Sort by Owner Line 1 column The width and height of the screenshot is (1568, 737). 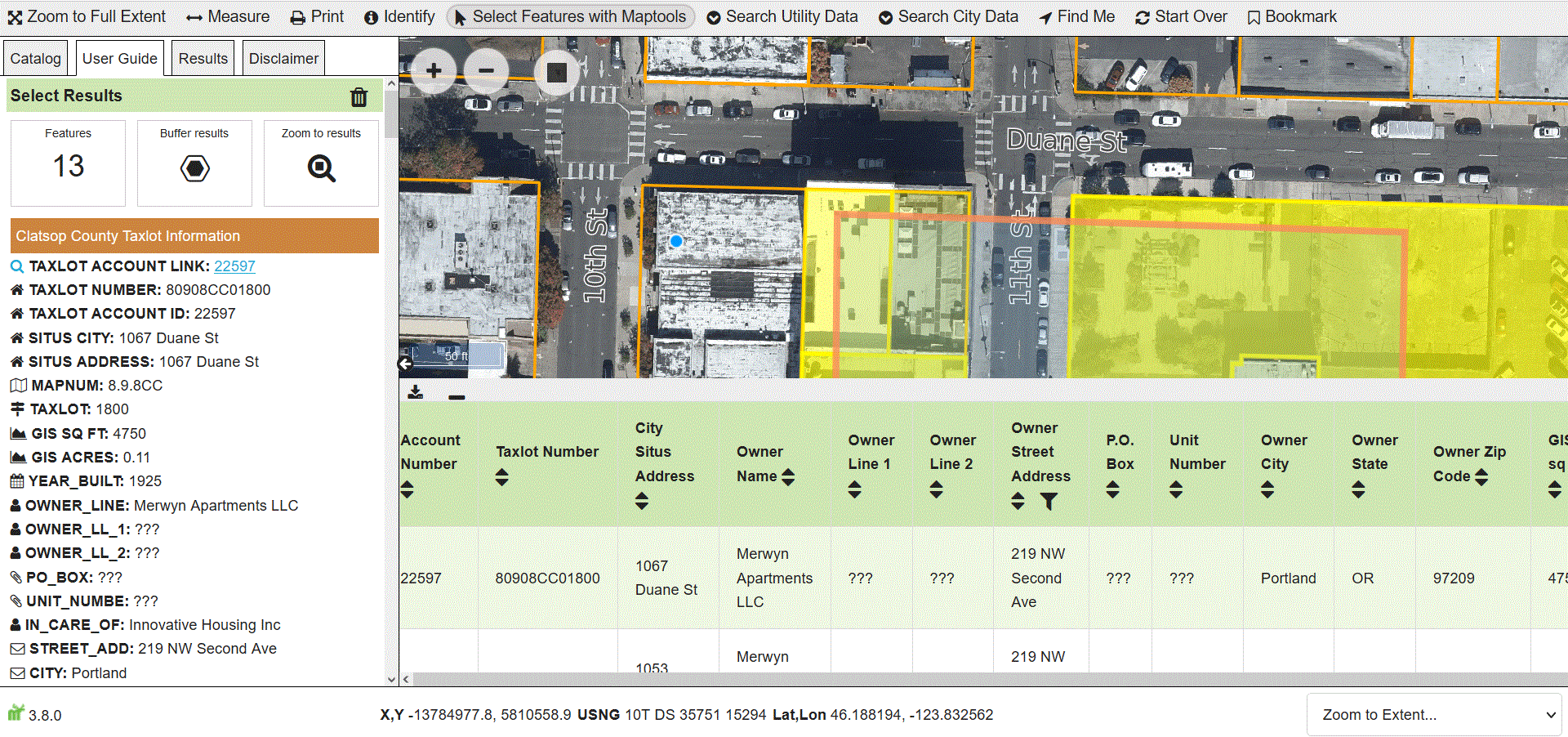point(854,489)
